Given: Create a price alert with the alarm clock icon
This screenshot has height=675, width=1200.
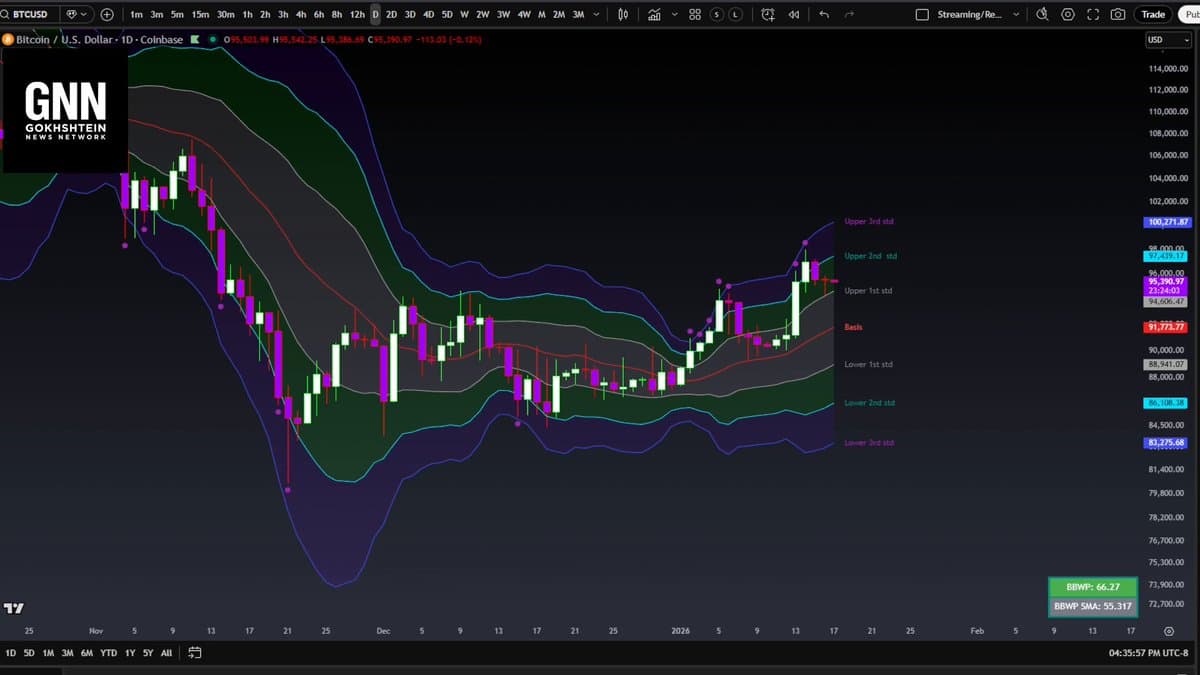Looking at the screenshot, I should point(767,15).
